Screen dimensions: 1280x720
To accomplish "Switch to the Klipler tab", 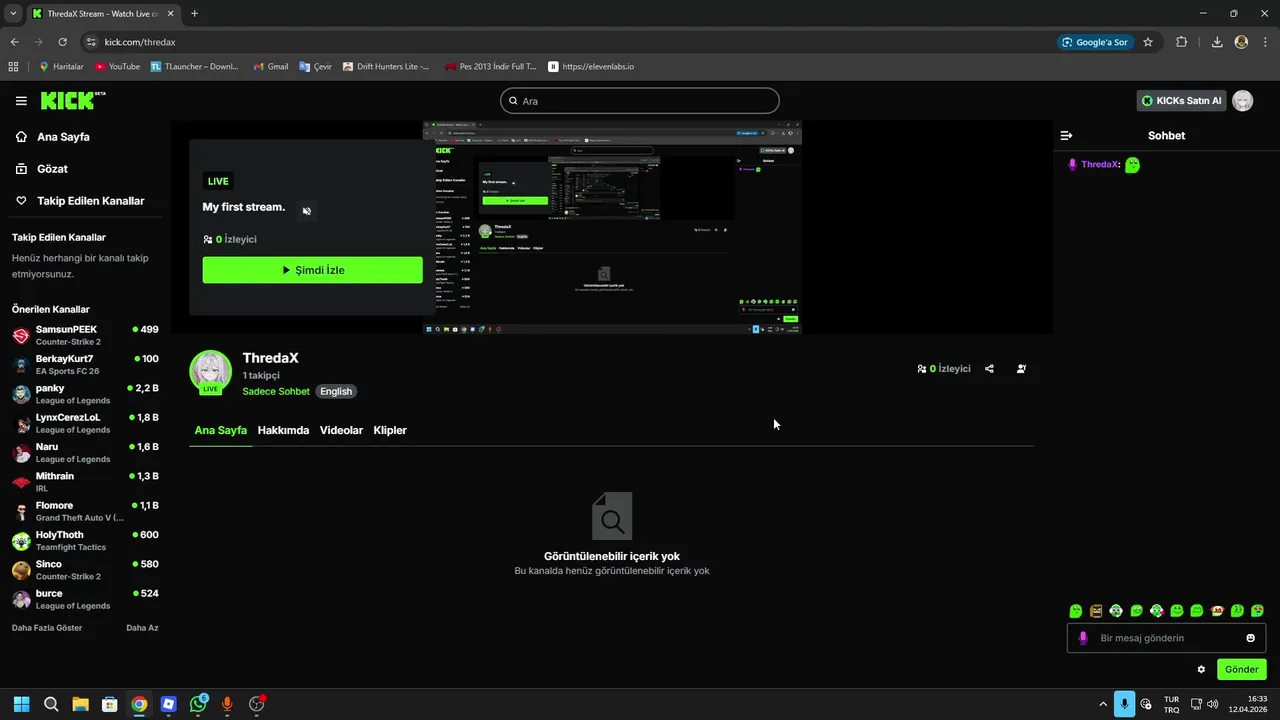I will coord(390,430).
